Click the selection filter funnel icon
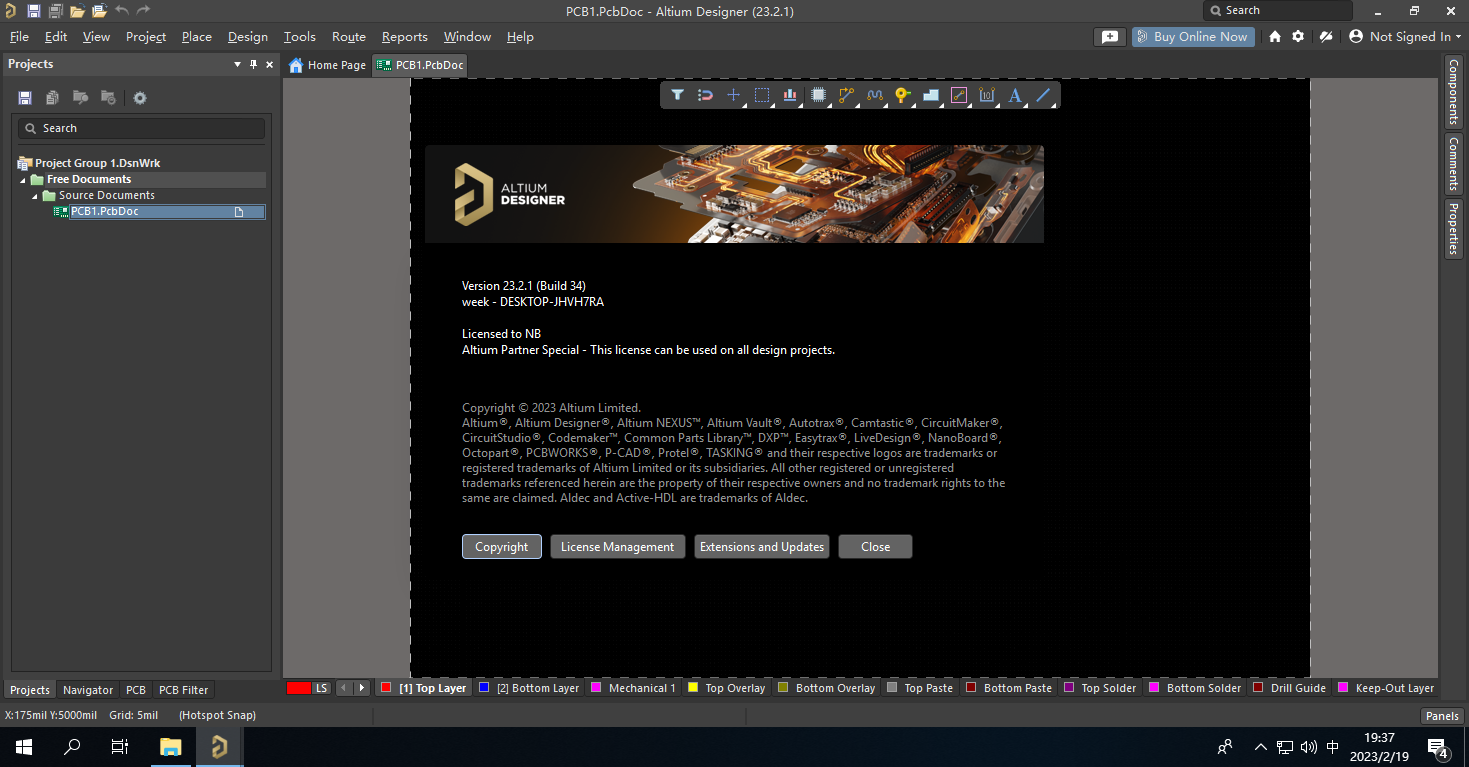The width and height of the screenshot is (1469, 767). (677, 95)
